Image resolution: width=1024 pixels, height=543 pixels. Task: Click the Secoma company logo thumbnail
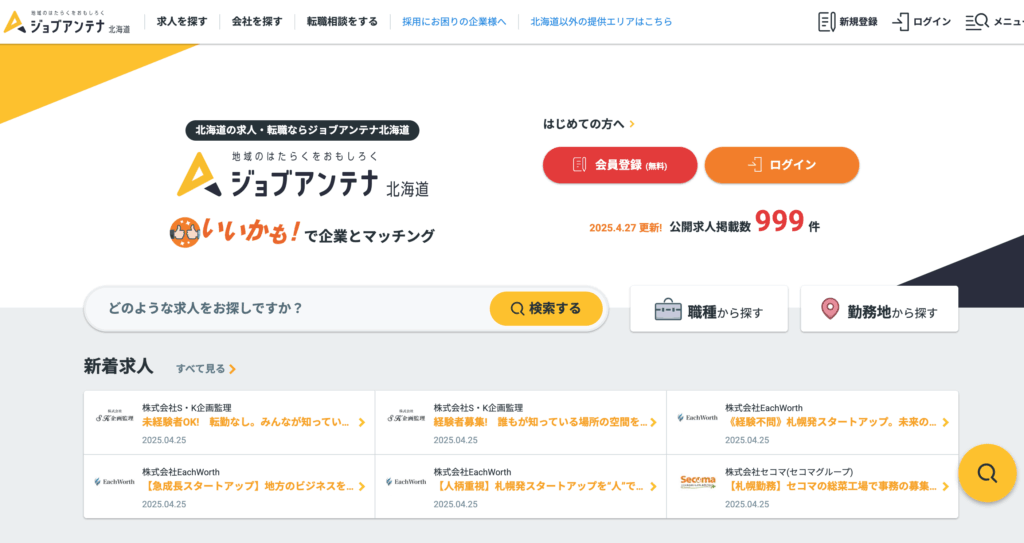click(697, 482)
